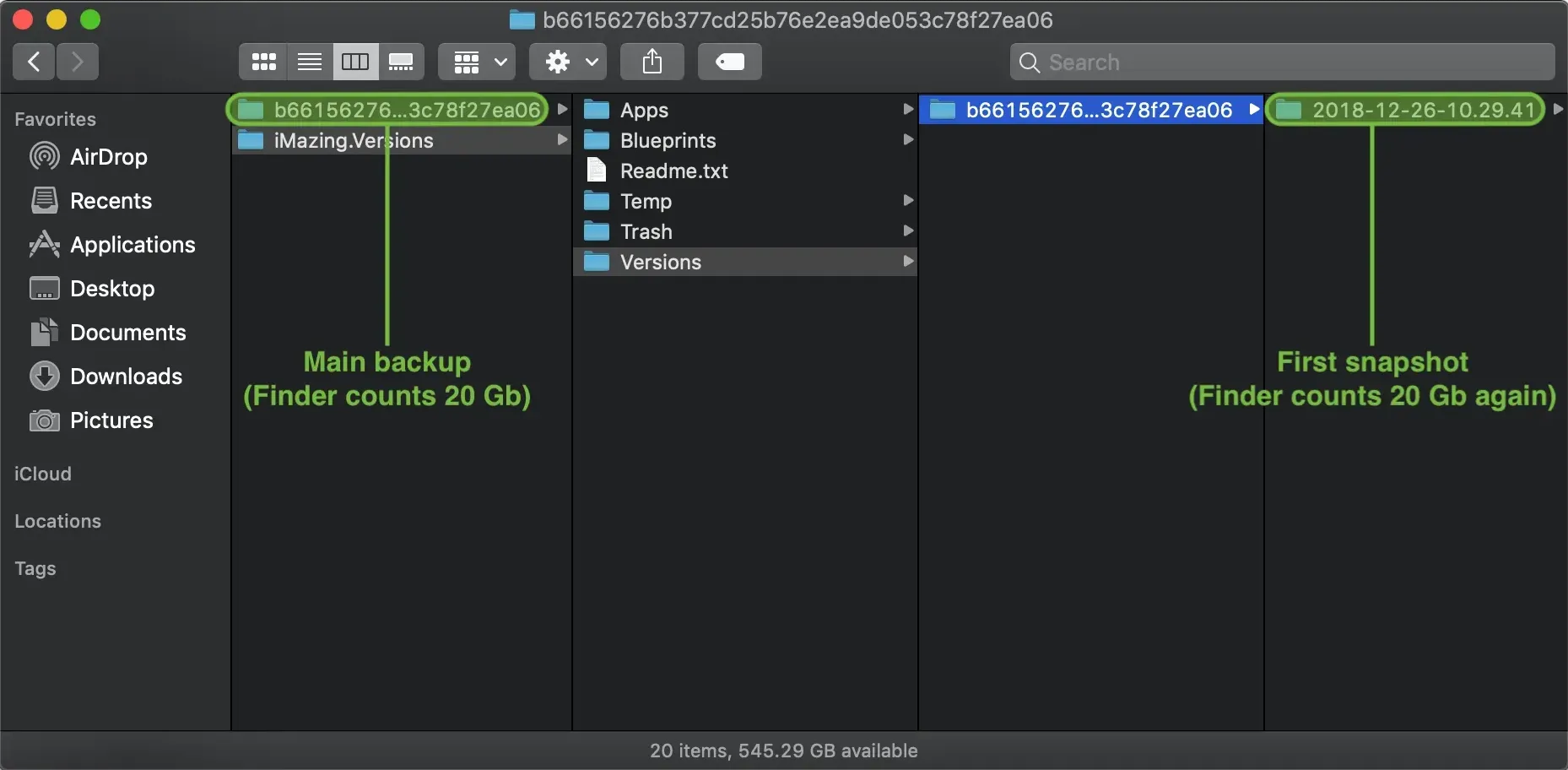
Task: Switch to icon view mode
Action: pos(263,61)
